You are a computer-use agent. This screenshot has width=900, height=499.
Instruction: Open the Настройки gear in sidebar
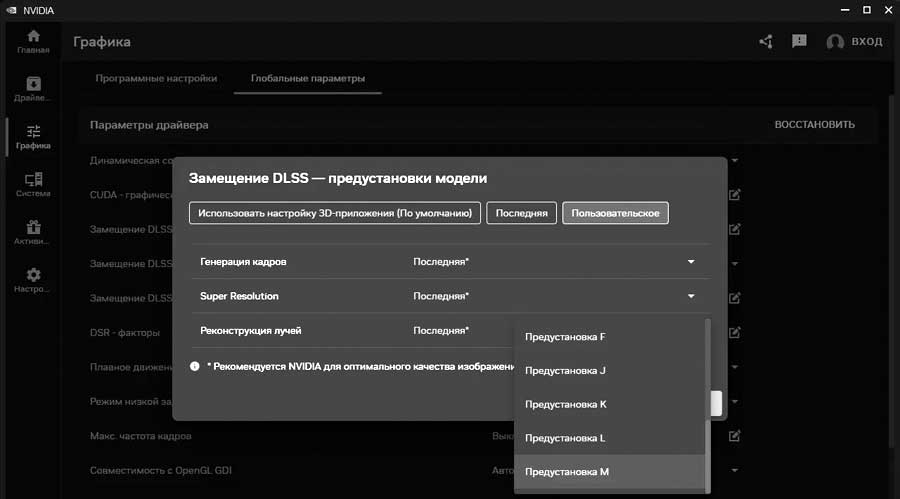pos(33,280)
